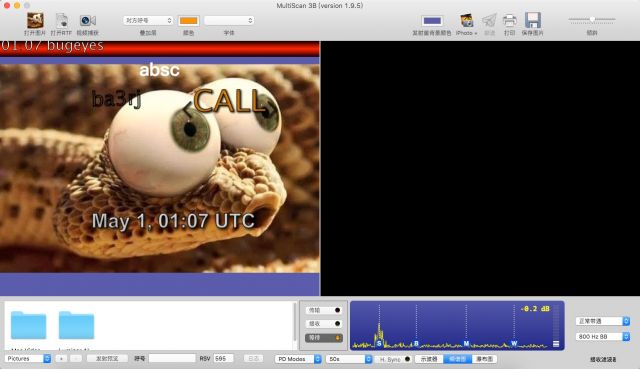640x369 pixels.
Task: Open the Pictures folder dropdown
Action: pyautogui.click(x=28, y=358)
